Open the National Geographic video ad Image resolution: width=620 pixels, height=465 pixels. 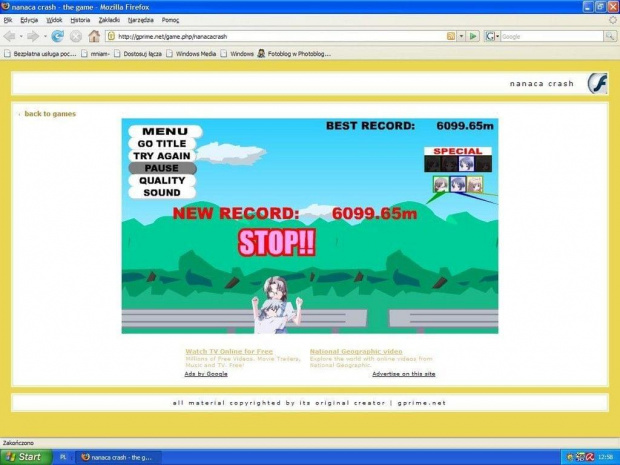tap(356, 351)
